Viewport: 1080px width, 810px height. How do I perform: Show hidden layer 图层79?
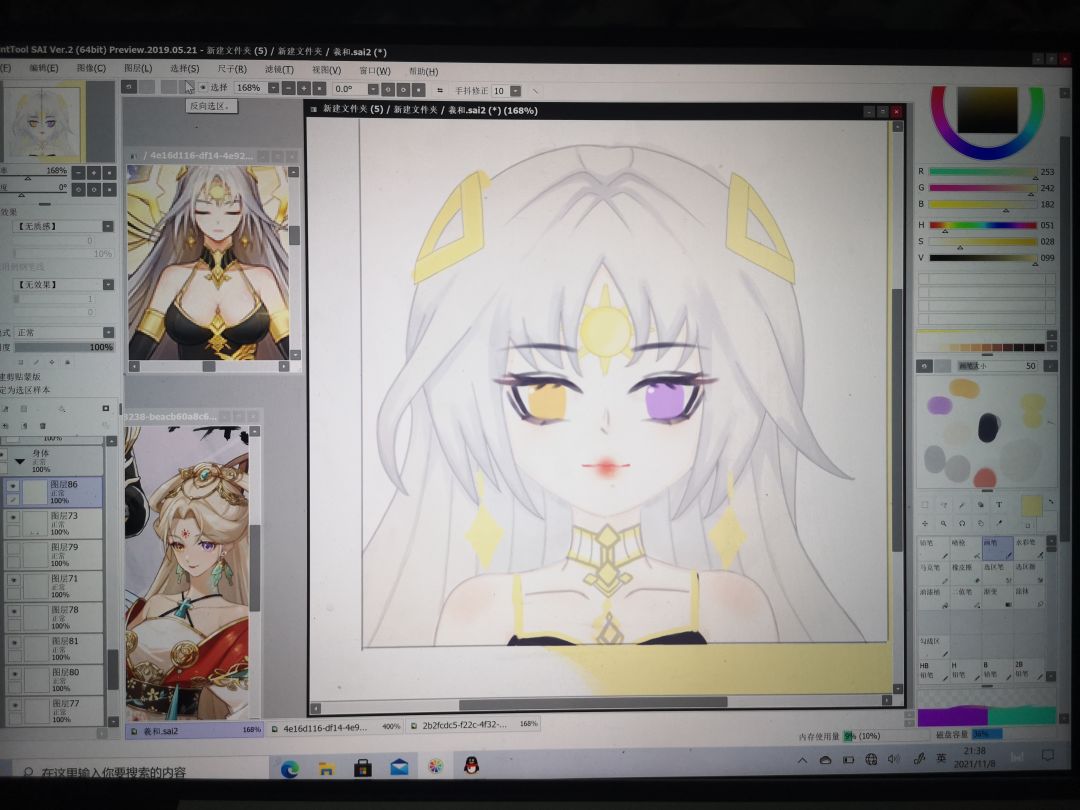pyautogui.click(x=13, y=549)
